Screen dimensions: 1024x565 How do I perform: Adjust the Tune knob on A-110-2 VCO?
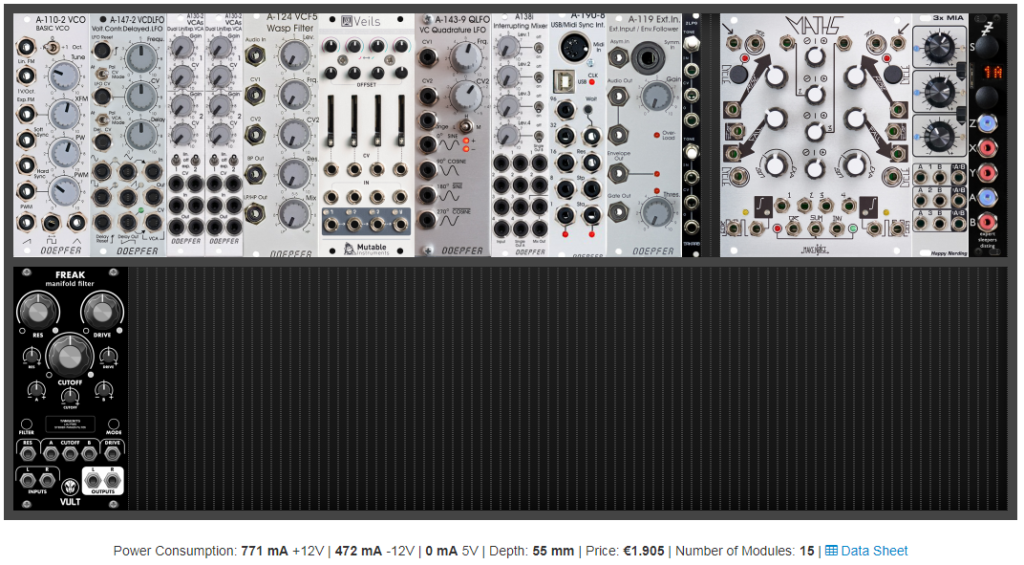63,75
